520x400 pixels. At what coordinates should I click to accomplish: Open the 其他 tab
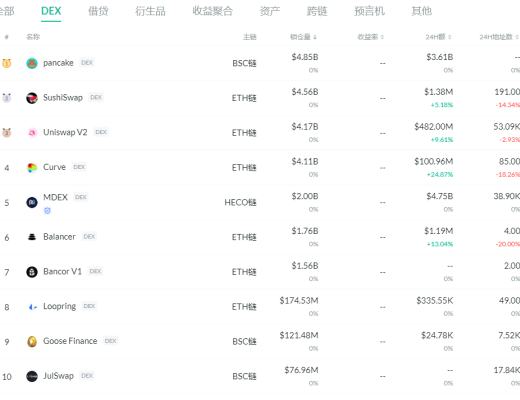click(422, 11)
